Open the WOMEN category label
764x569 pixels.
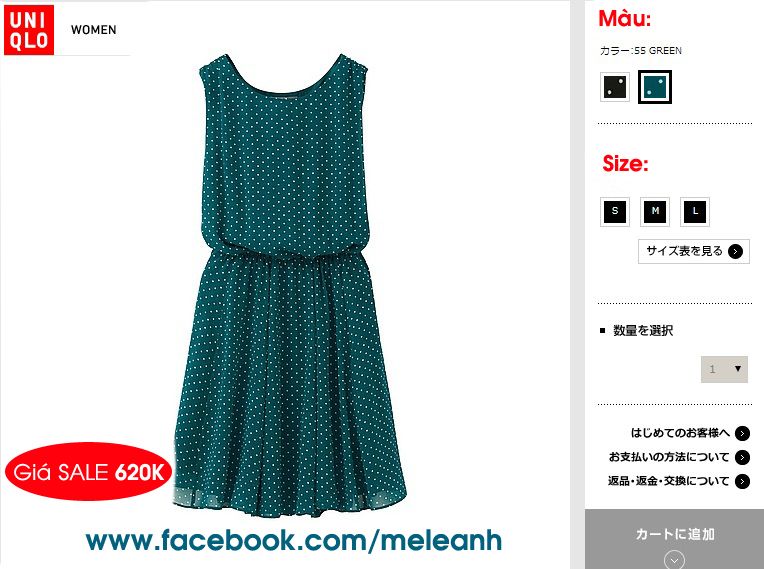tap(94, 30)
